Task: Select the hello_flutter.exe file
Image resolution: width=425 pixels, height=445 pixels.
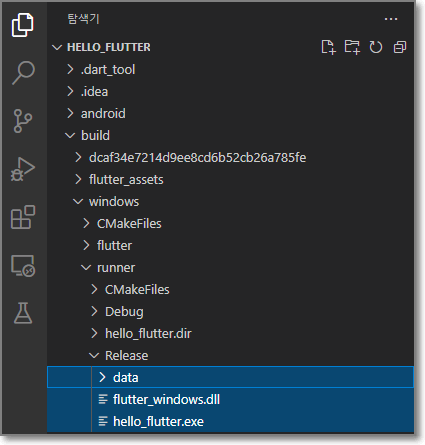Action: tap(158, 422)
